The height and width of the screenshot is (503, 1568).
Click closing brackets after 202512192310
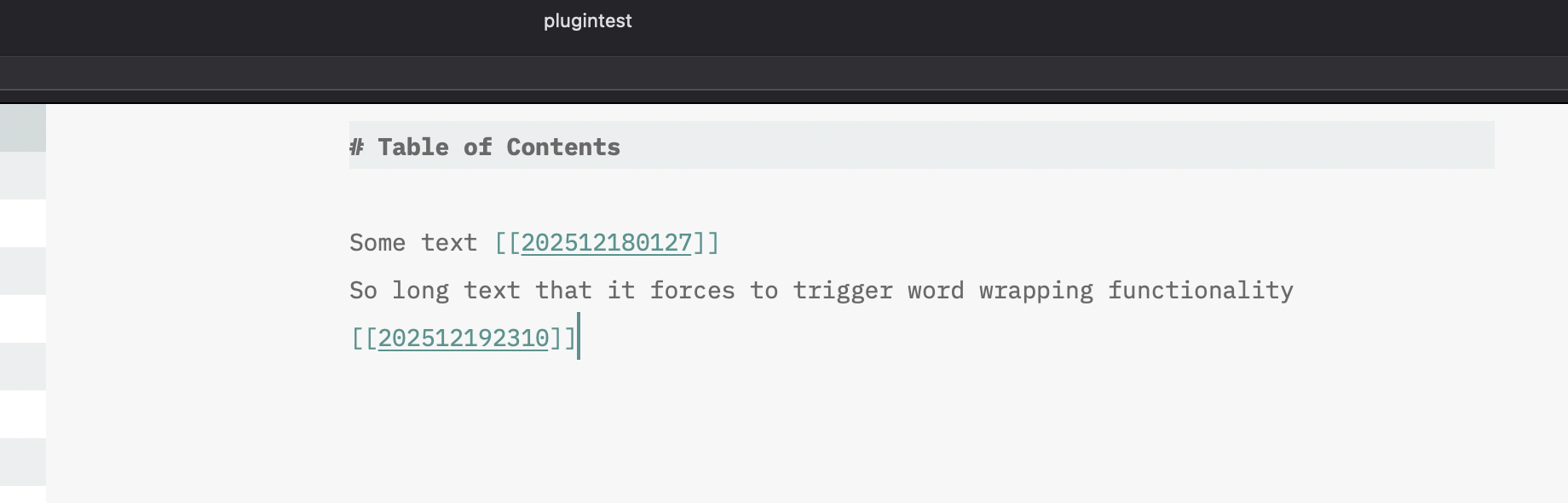click(x=563, y=338)
